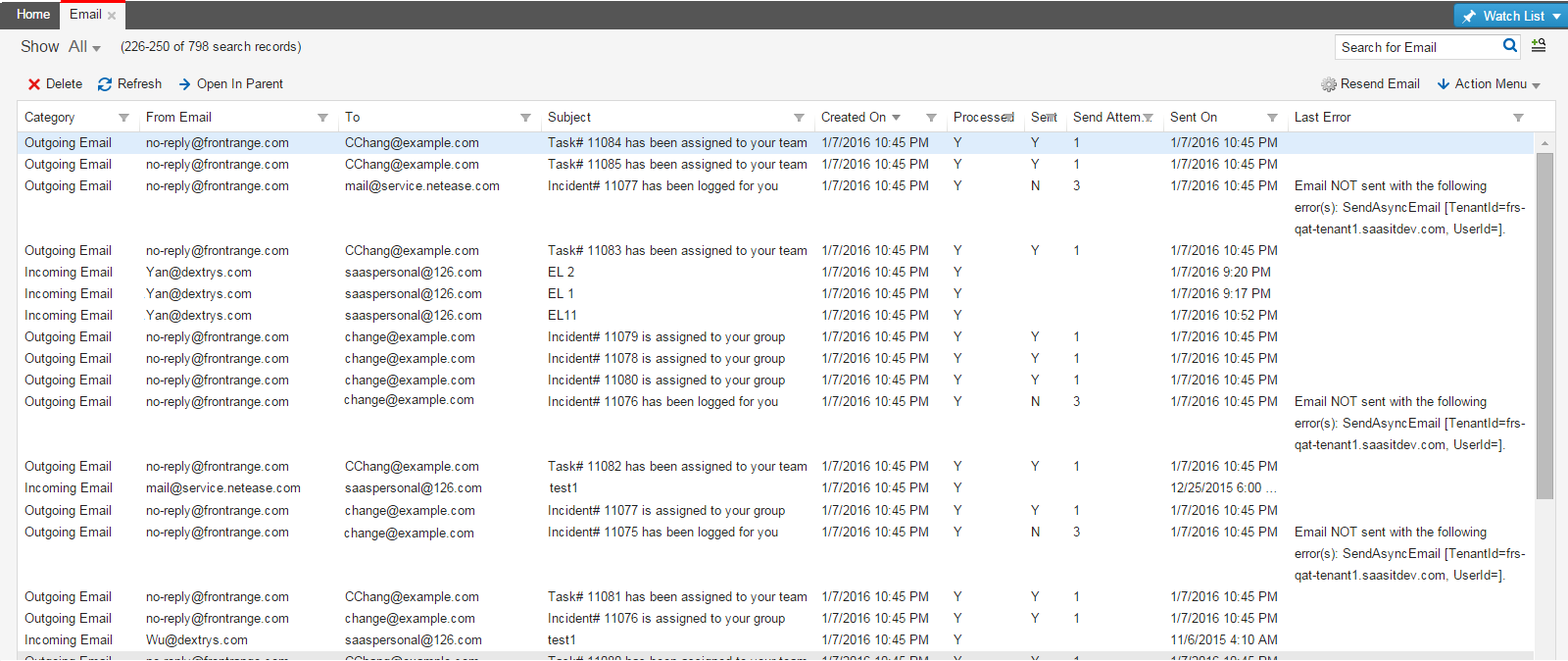Select the row with Task# 11085 subject
Viewport: 1568px width, 661px height.
click(x=676, y=165)
